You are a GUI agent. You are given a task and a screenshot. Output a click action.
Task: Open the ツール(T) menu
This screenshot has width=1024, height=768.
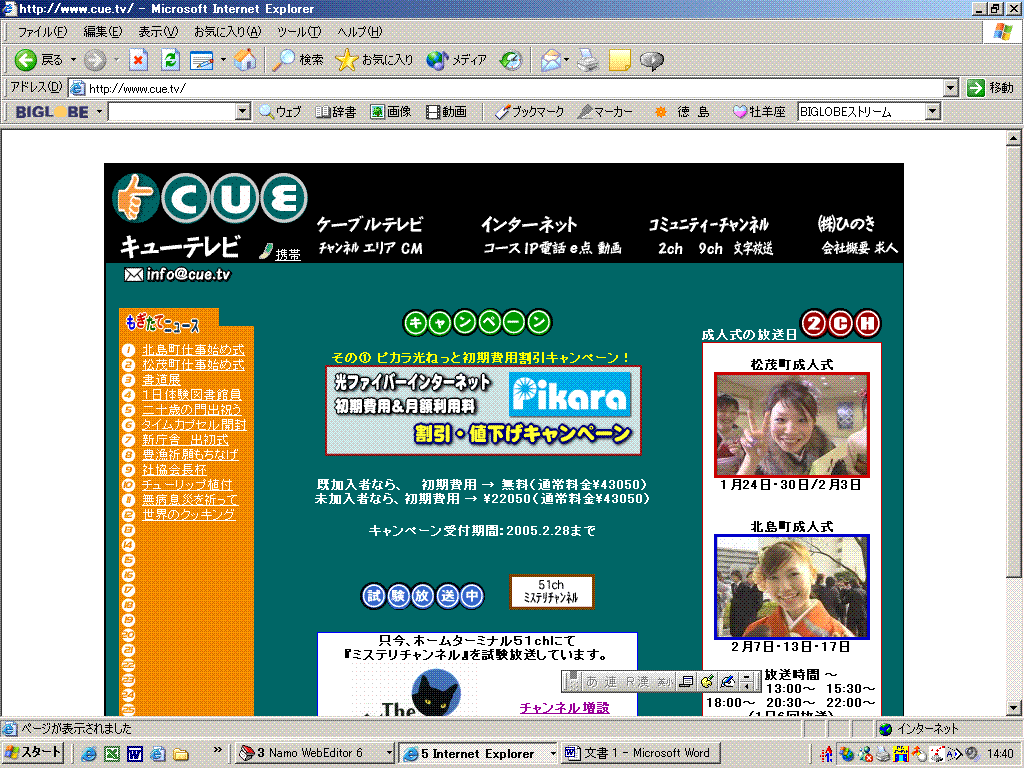pos(299,31)
